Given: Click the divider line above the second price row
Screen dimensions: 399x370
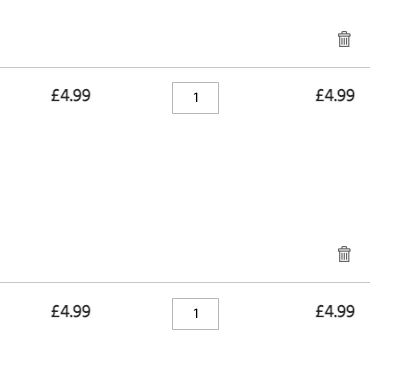Looking at the screenshot, I should pos(185,282).
